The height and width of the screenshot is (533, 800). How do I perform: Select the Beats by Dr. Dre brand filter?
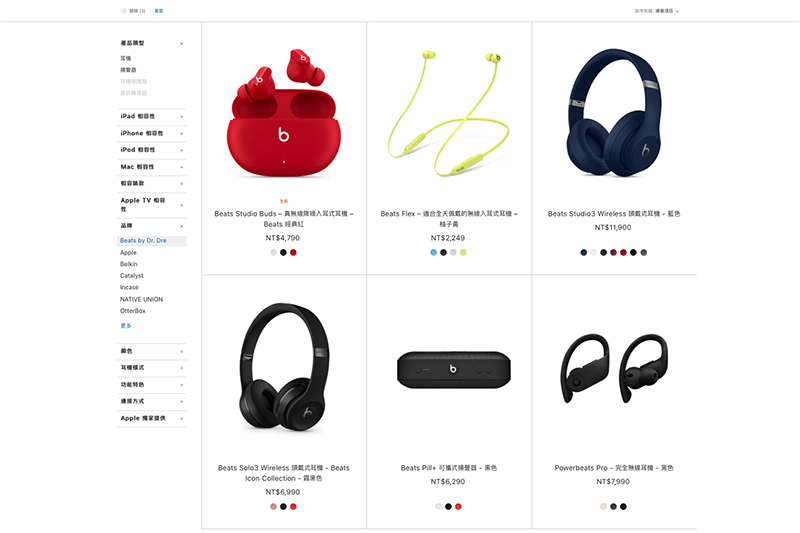tap(143, 241)
